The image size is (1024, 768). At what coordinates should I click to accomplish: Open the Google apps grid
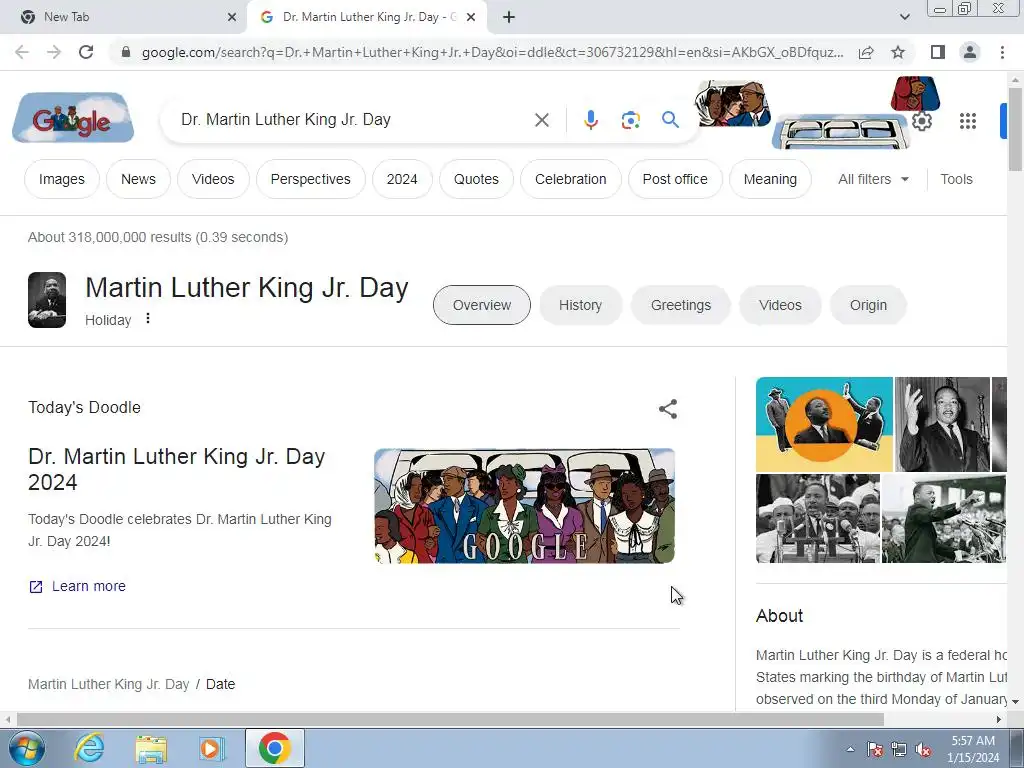(x=967, y=121)
